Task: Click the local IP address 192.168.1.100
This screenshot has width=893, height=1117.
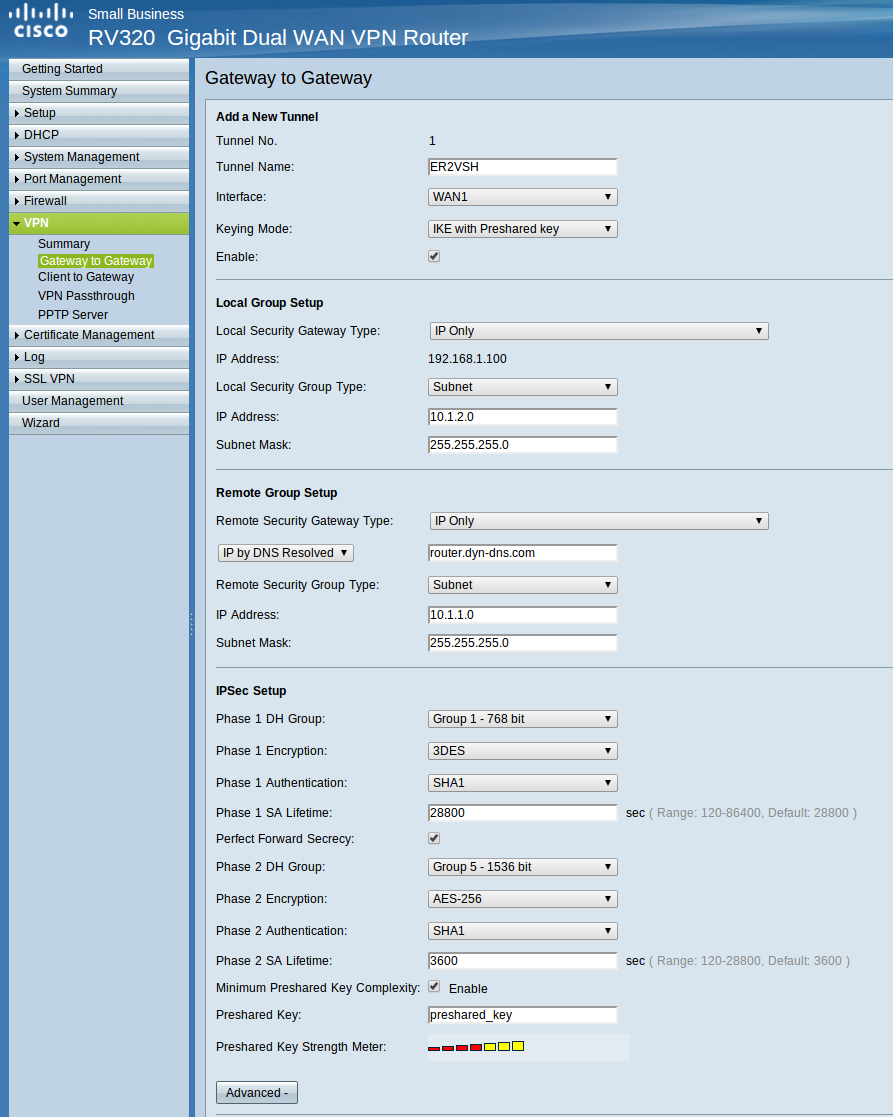Action: [467, 359]
